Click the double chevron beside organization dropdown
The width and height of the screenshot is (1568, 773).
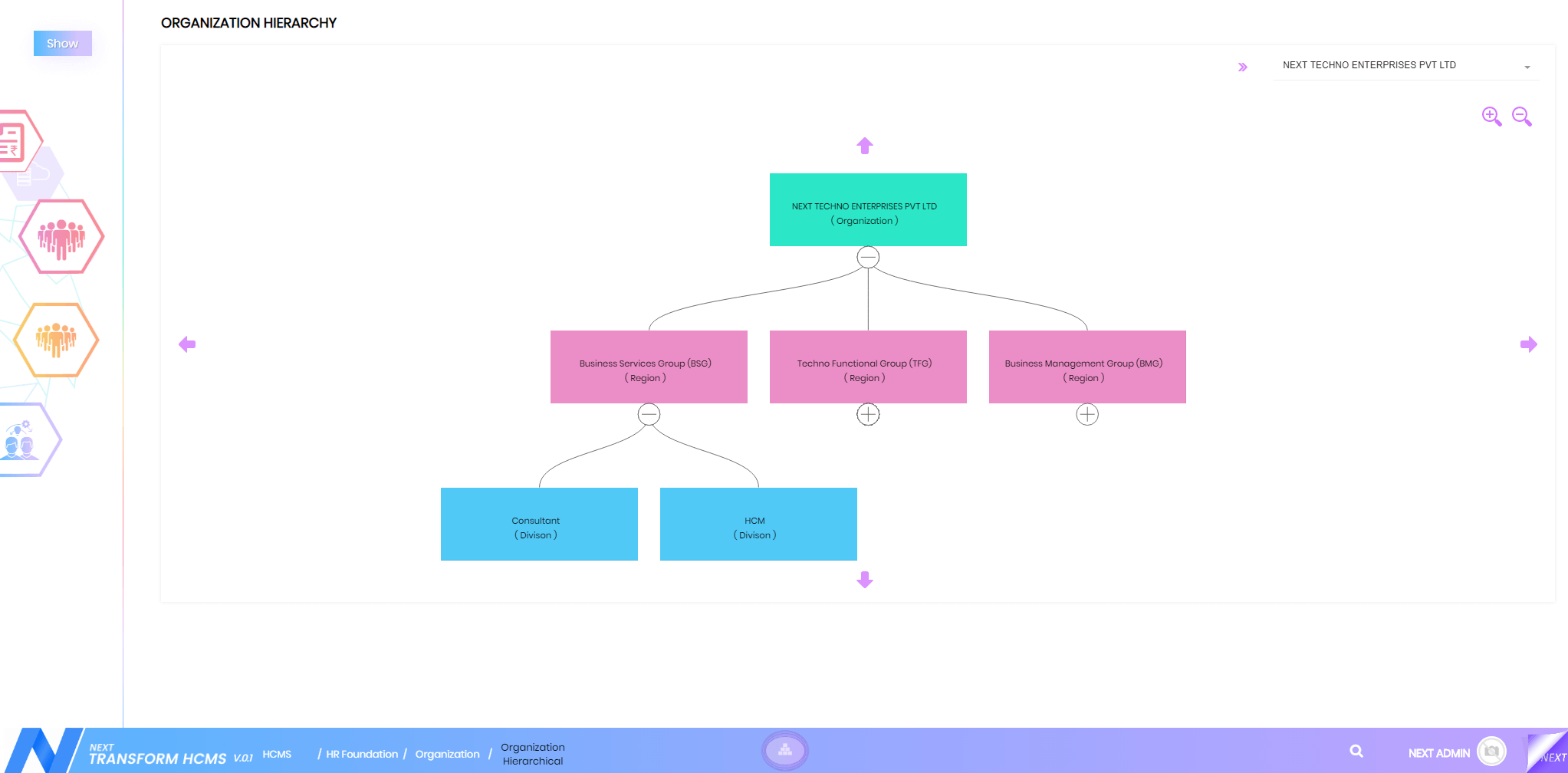tap(1243, 67)
